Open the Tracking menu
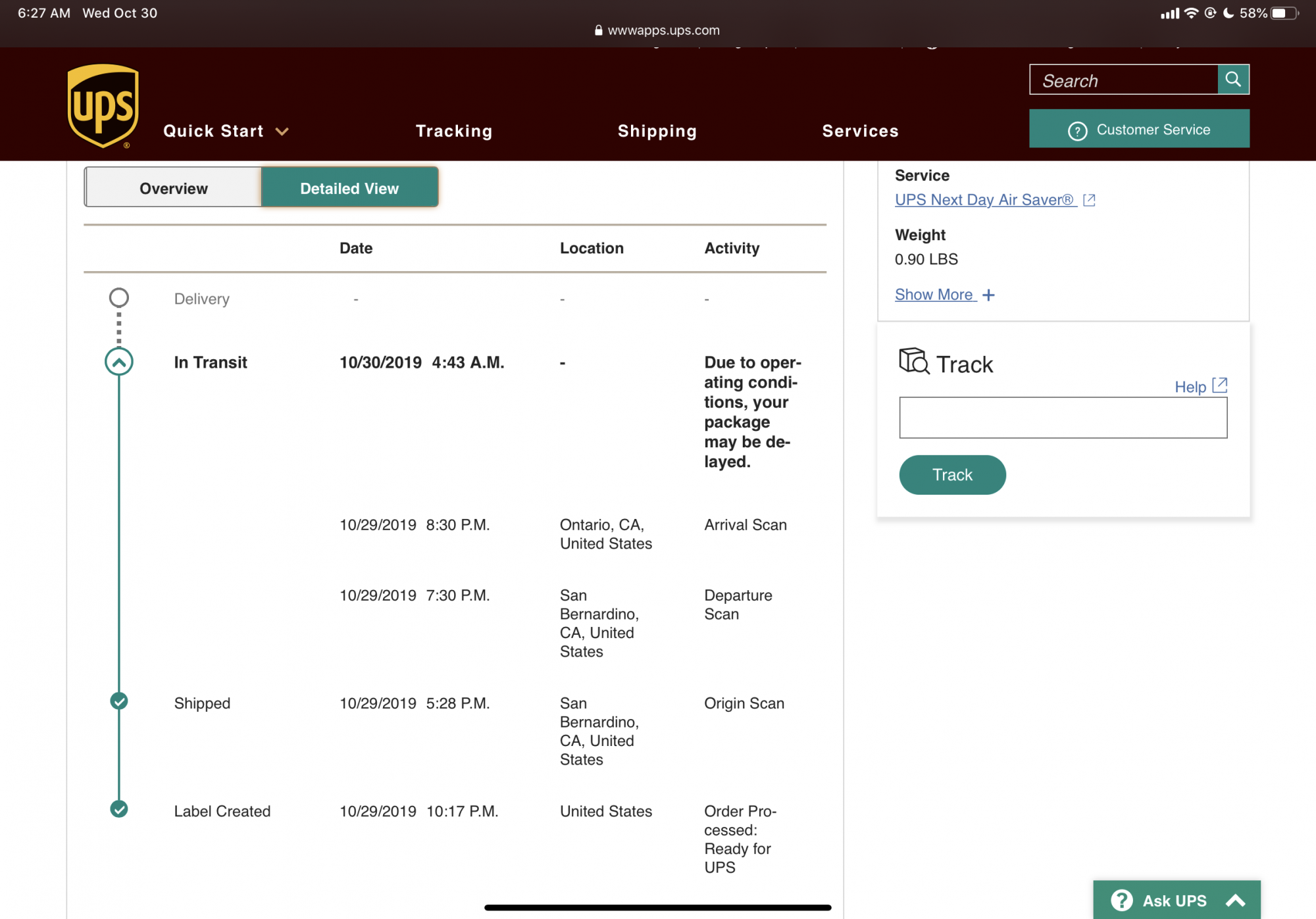This screenshot has height=919, width=1316. pos(454,132)
